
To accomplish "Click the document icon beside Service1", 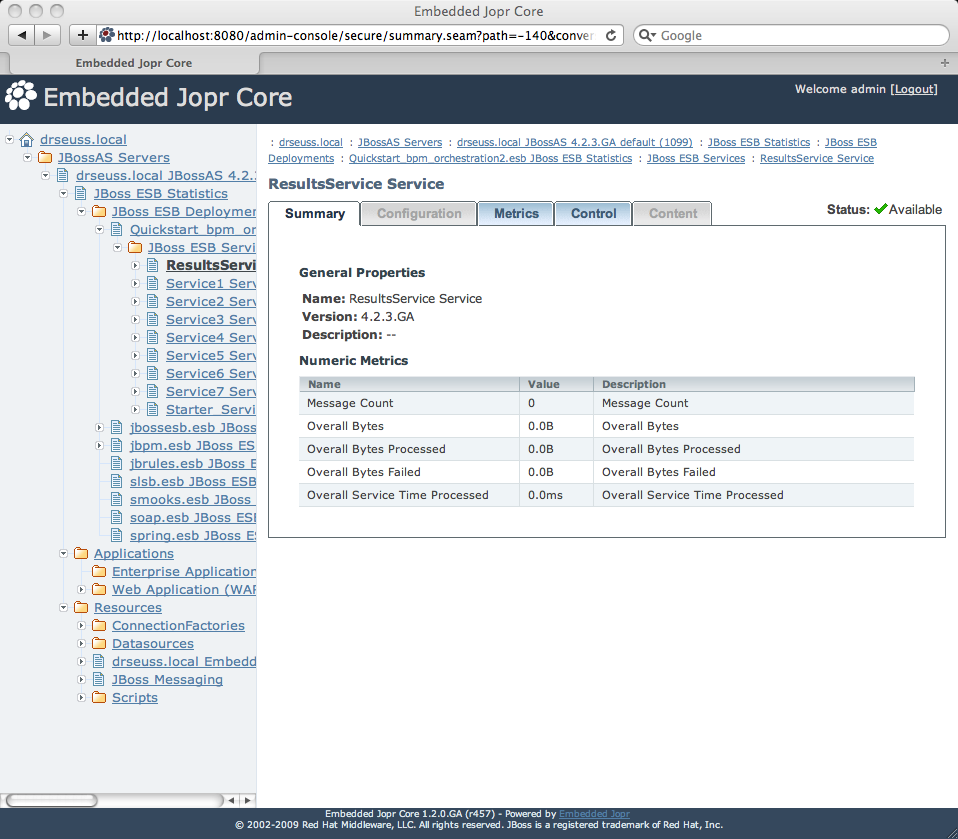I will pos(153,284).
